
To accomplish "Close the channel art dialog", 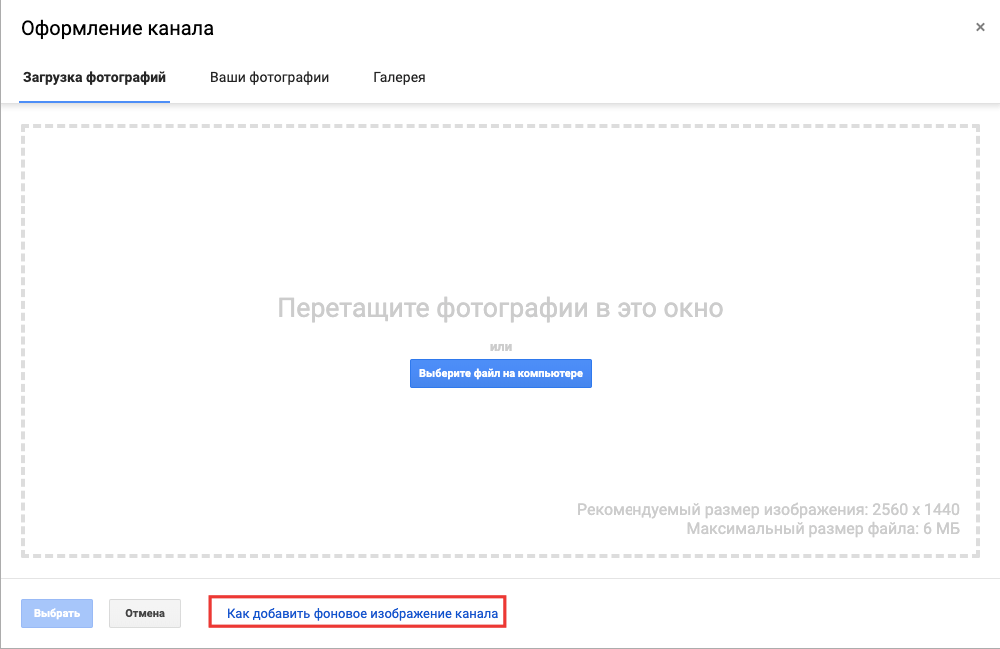I will tap(980, 27).
